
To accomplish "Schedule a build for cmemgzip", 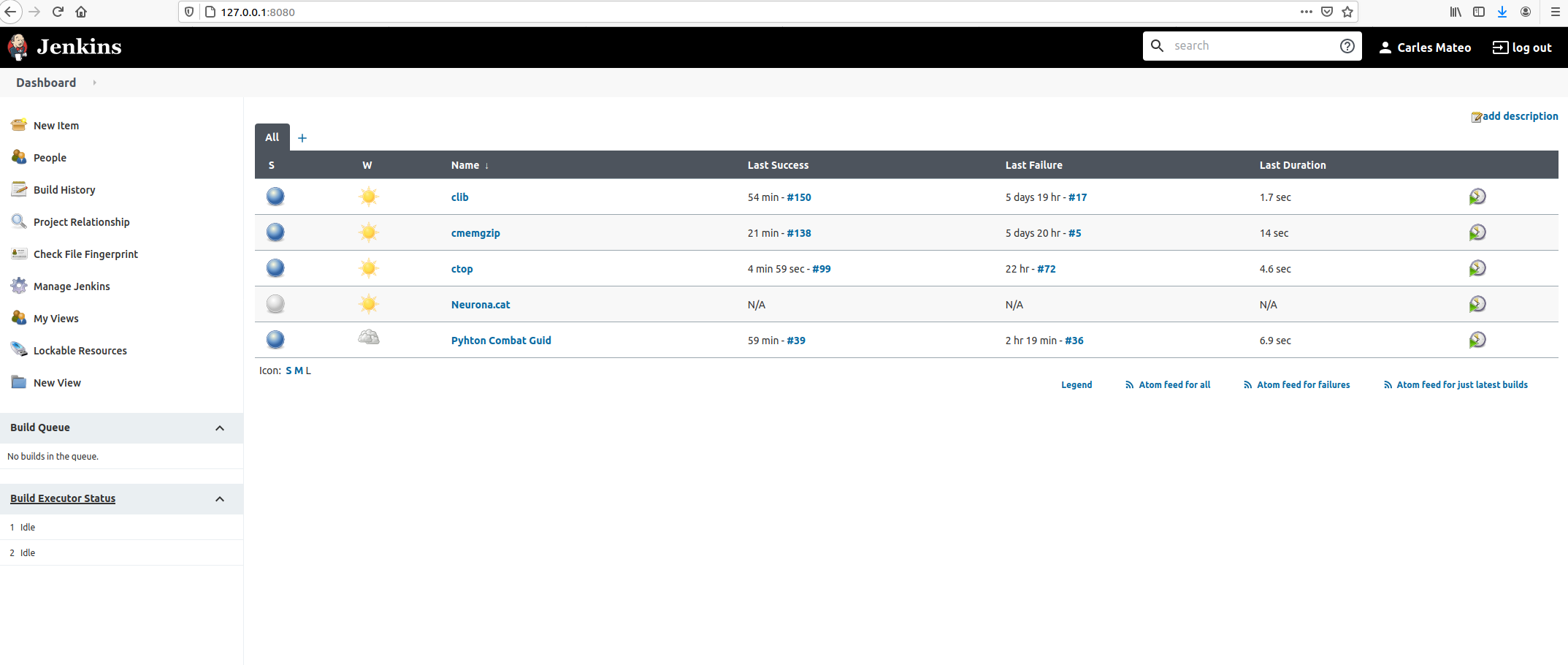I will coord(1477,232).
